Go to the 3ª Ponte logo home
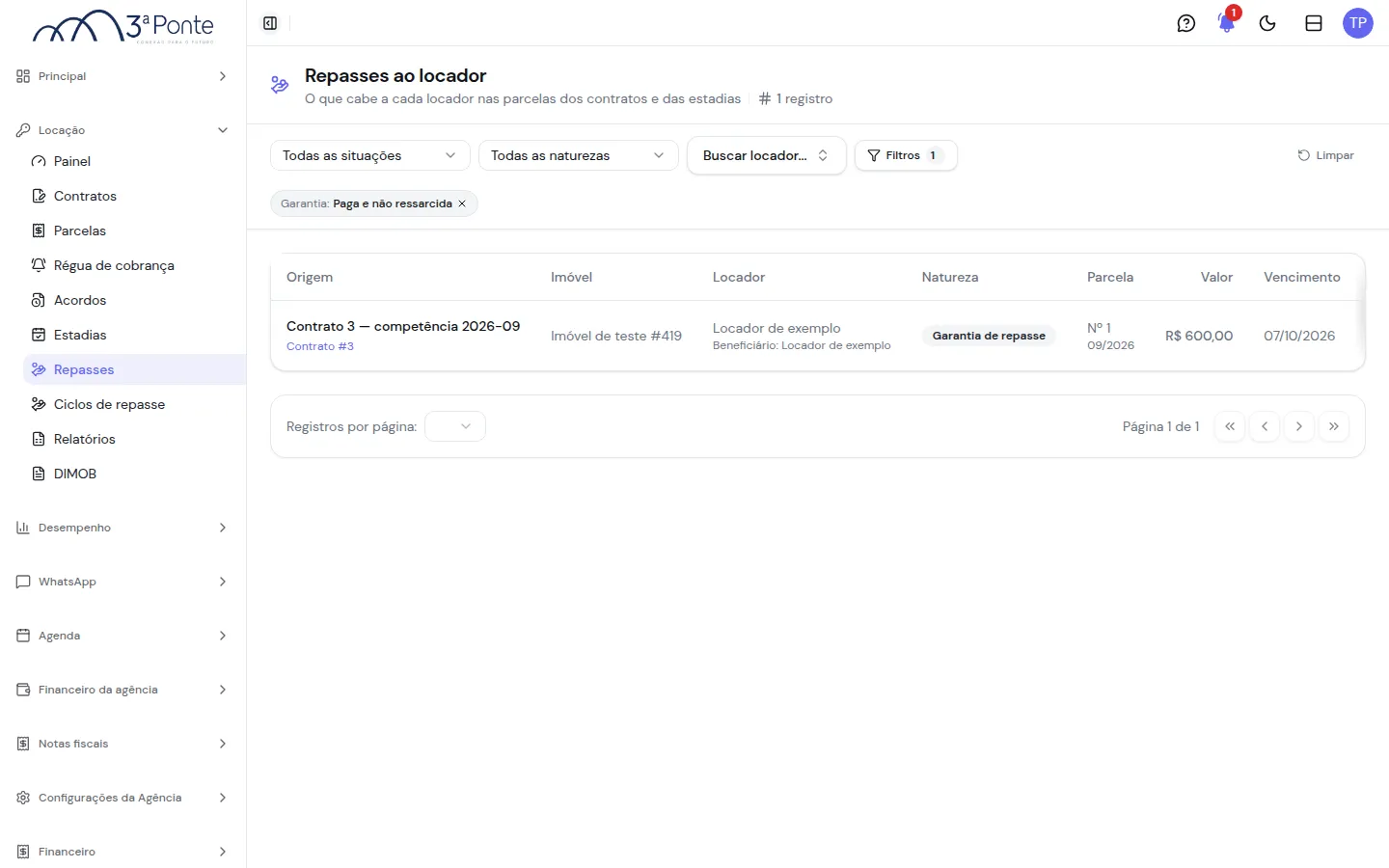 click(123, 27)
